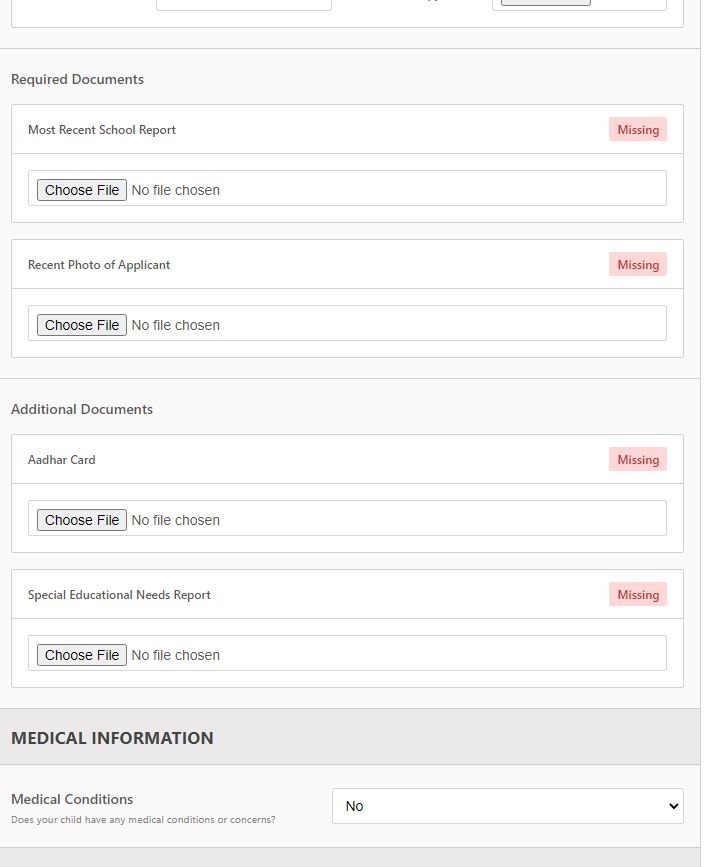Screen dimensions: 711x867
Task: Click 'No file chosen' under Recent Photo
Action: click(x=175, y=325)
